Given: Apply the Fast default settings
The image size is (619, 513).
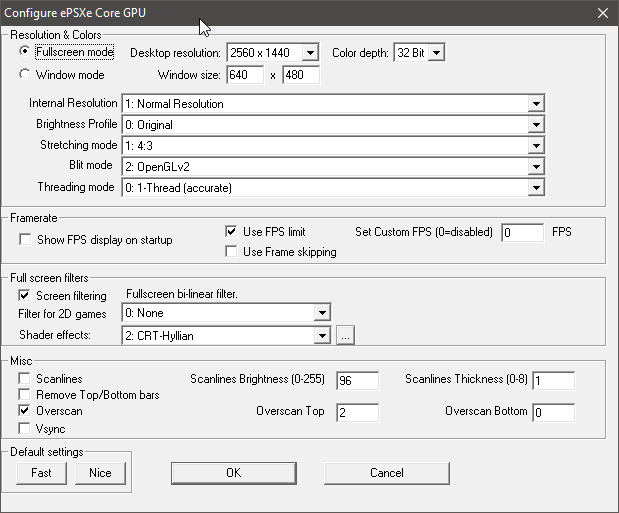Looking at the screenshot, I should pos(41,473).
